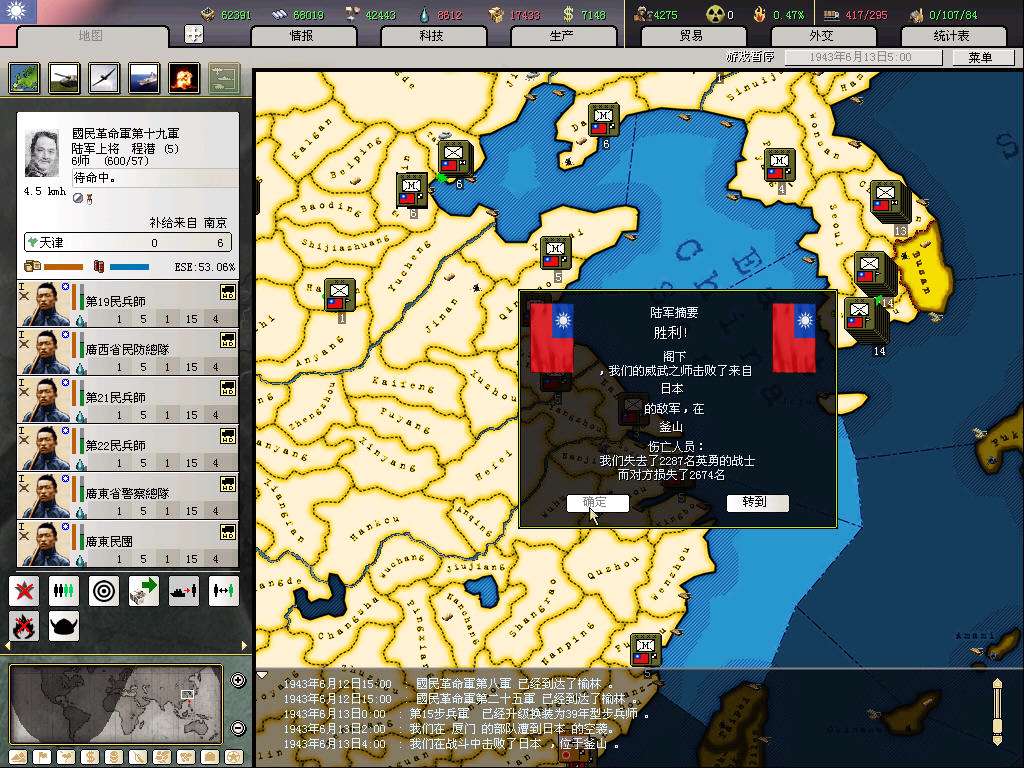Image resolution: width=1024 pixels, height=768 pixels.
Task: Select the aircraft map filter icon
Action: pyautogui.click(x=104, y=78)
